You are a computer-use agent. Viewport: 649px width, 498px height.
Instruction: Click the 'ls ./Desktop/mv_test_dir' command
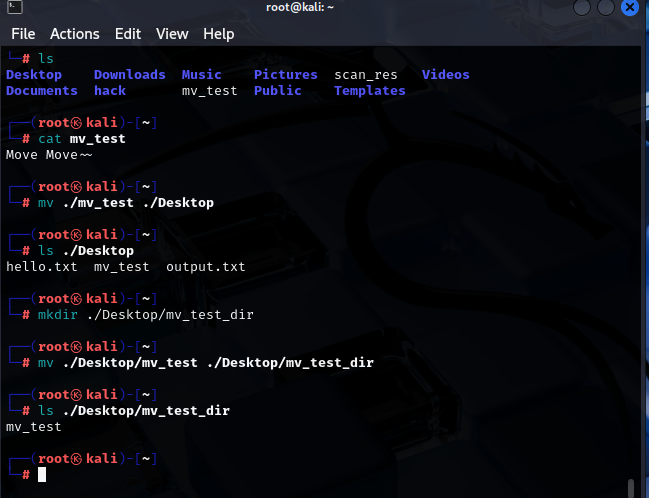pos(134,411)
